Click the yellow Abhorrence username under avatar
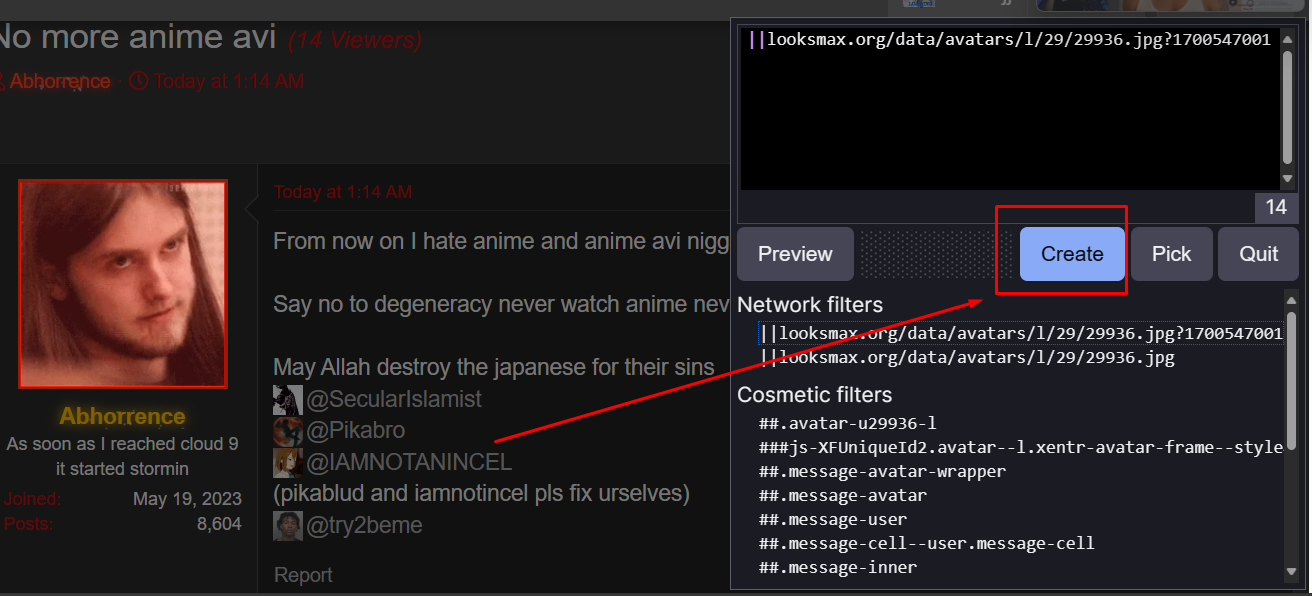The image size is (1312, 596). (122, 416)
